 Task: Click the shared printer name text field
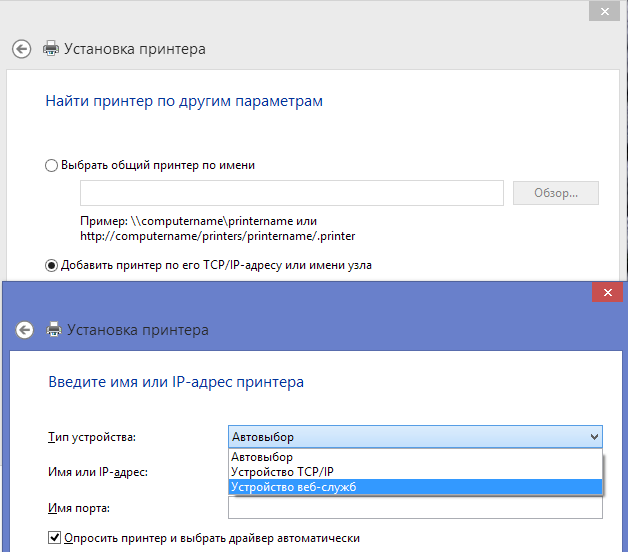(x=291, y=193)
